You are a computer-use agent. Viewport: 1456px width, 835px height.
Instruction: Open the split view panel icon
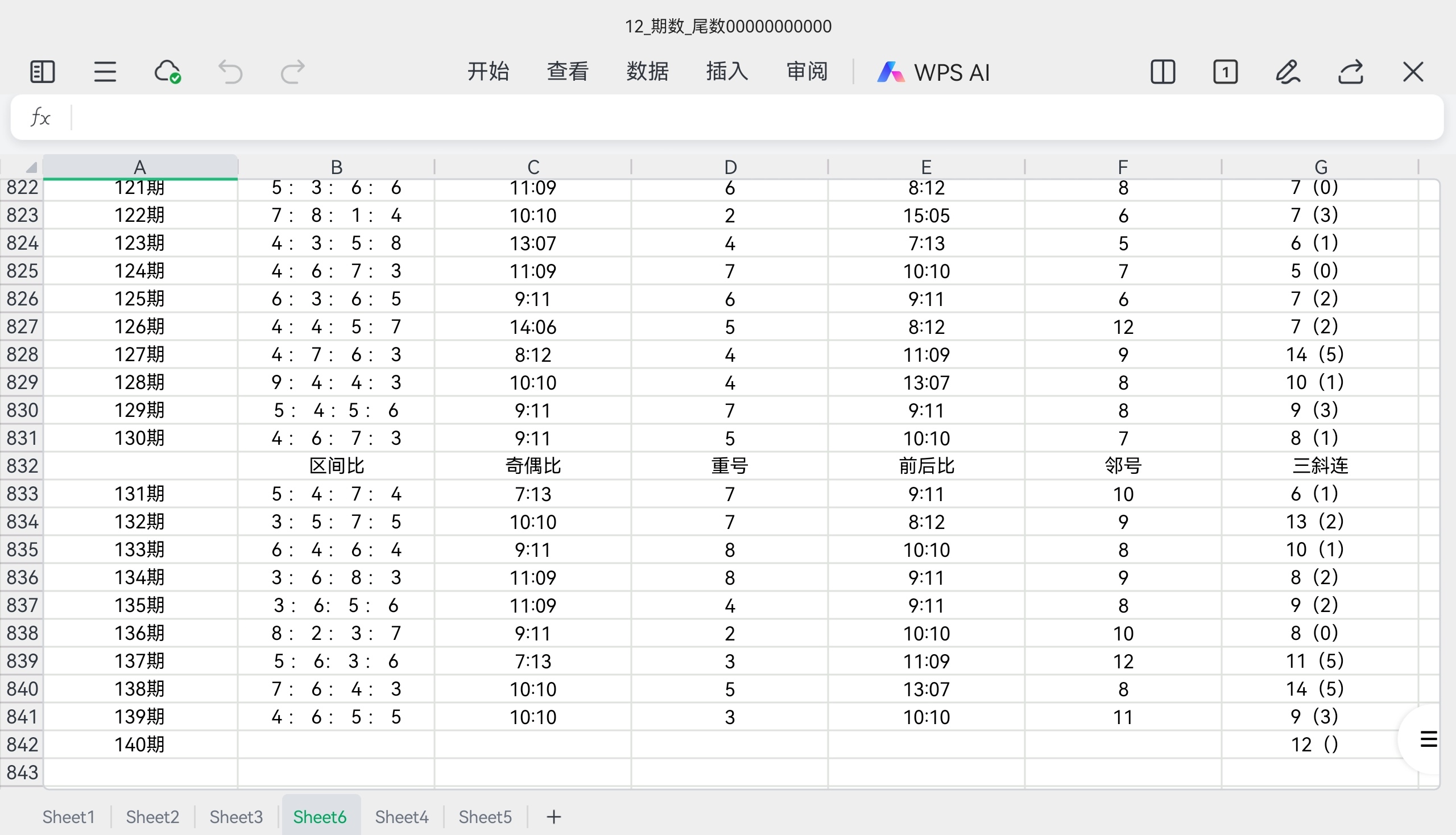click(1163, 72)
